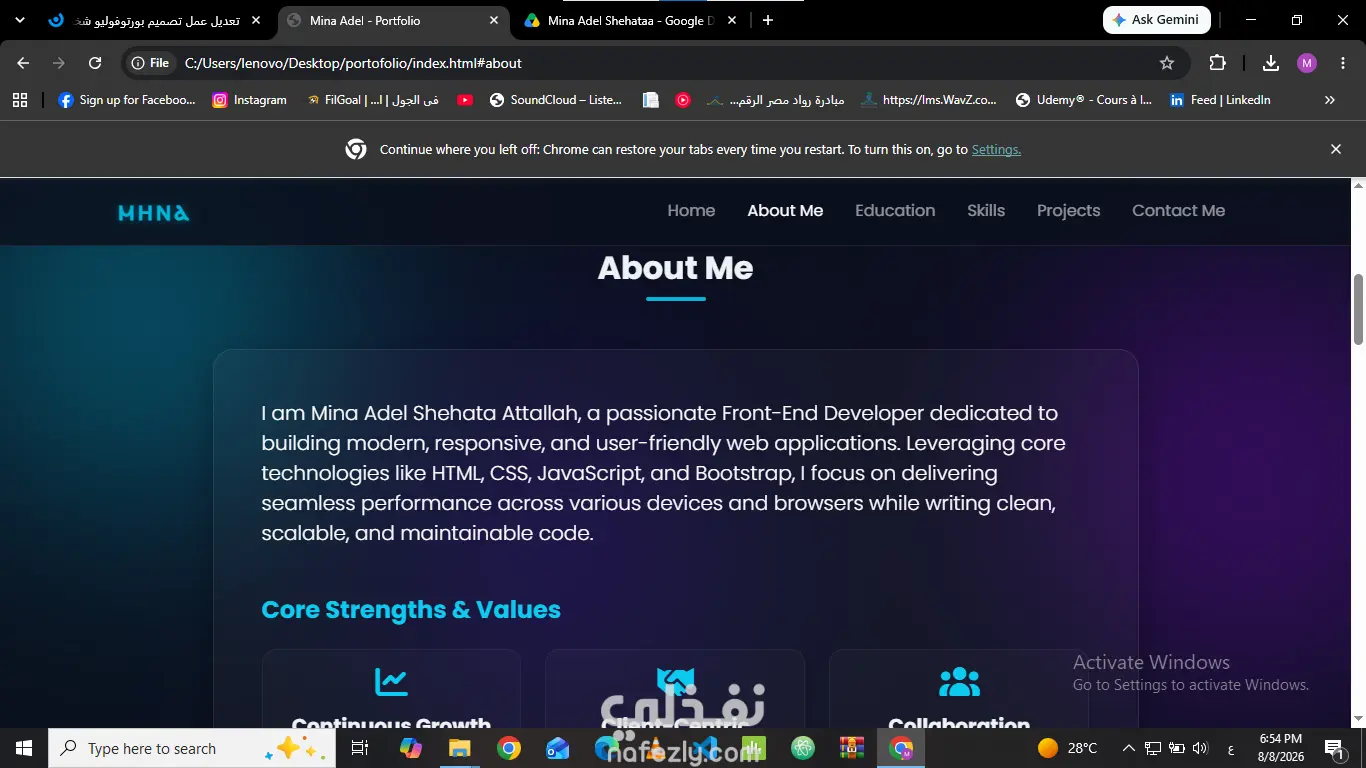Reload the portfolio page
The width and height of the screenshot is (1366, 768).
(x=95, y=63)
